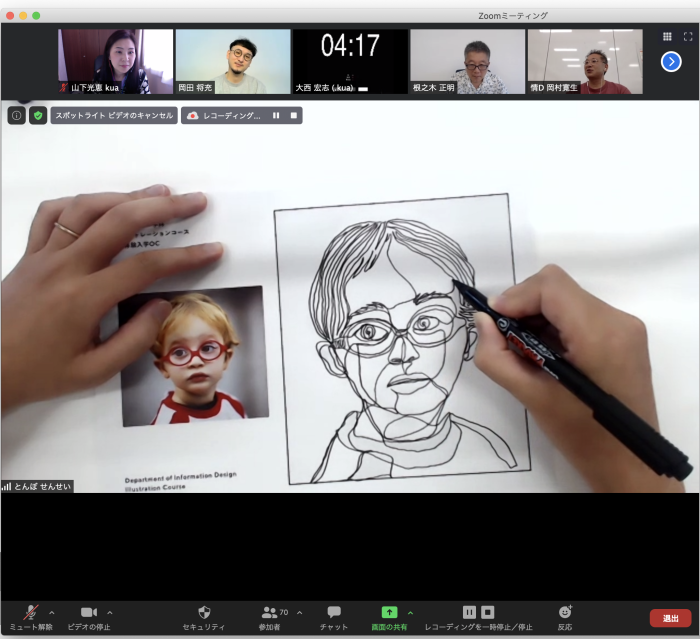This screenshot has width=700, height=639.
Task: Select 山下光恵 kua video thumbnail
Action: [x=115, y=62]
